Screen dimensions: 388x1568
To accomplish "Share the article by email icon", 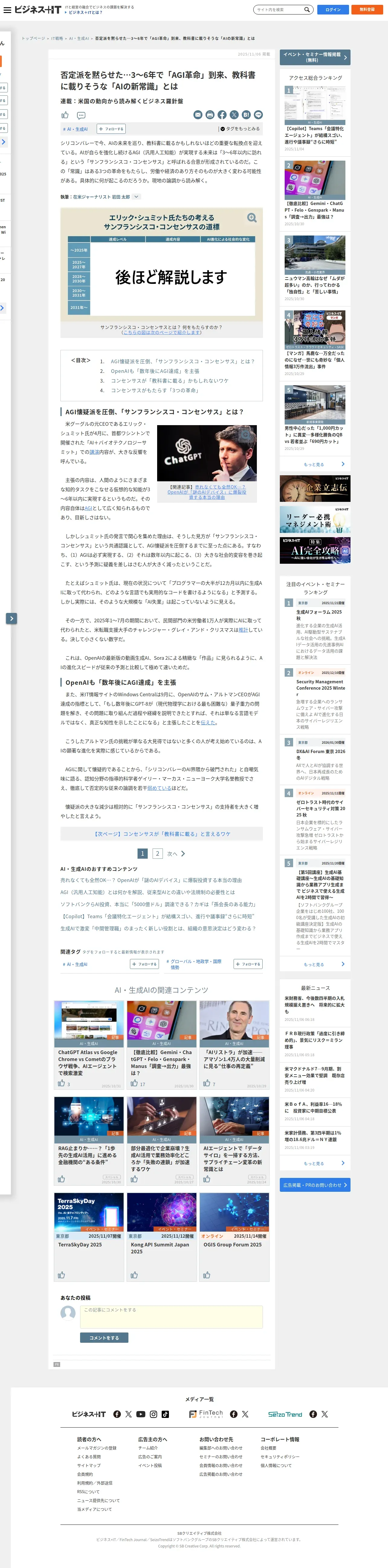I will (198, 115).
